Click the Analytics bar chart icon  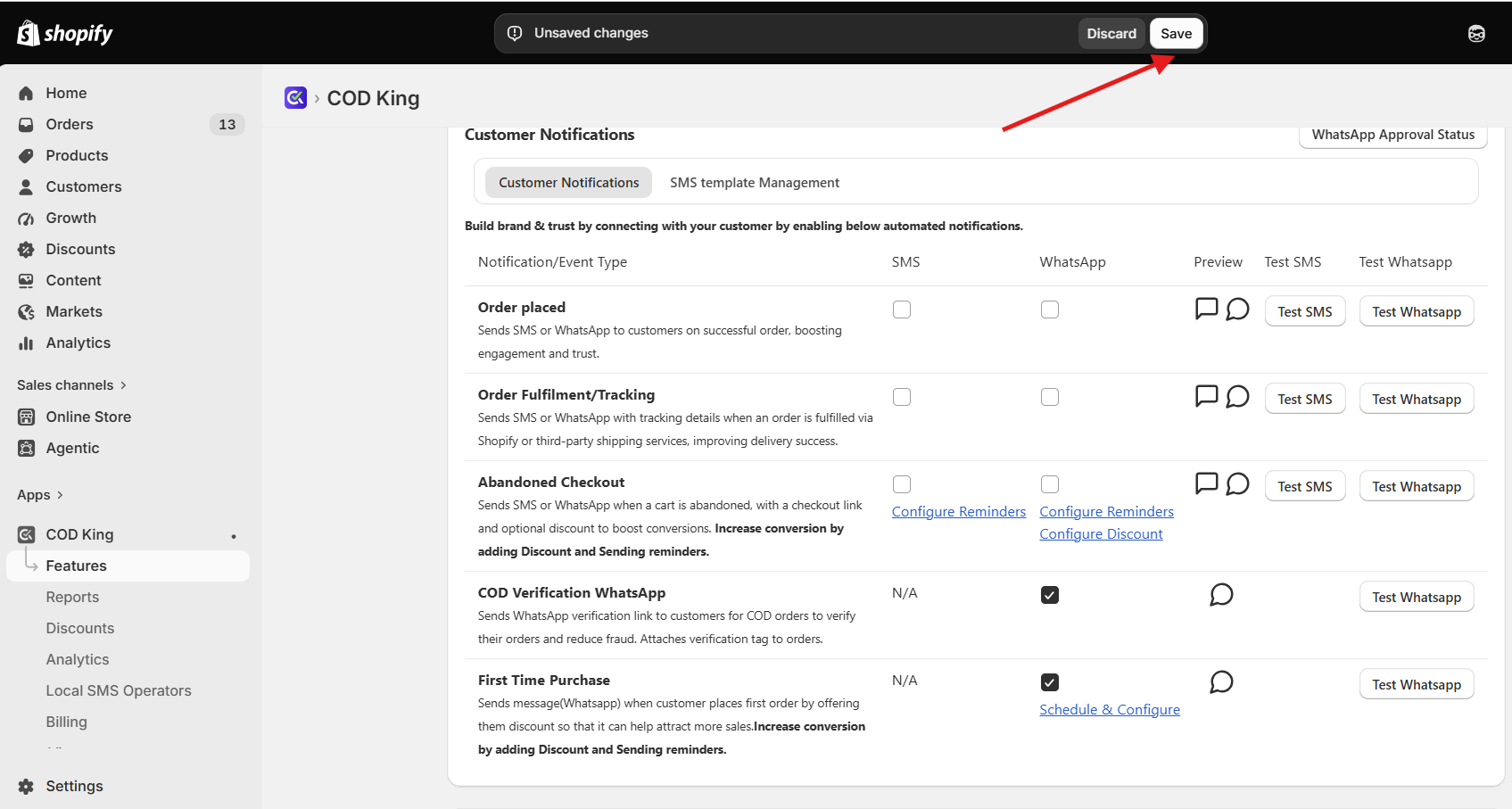pos(26,343)
